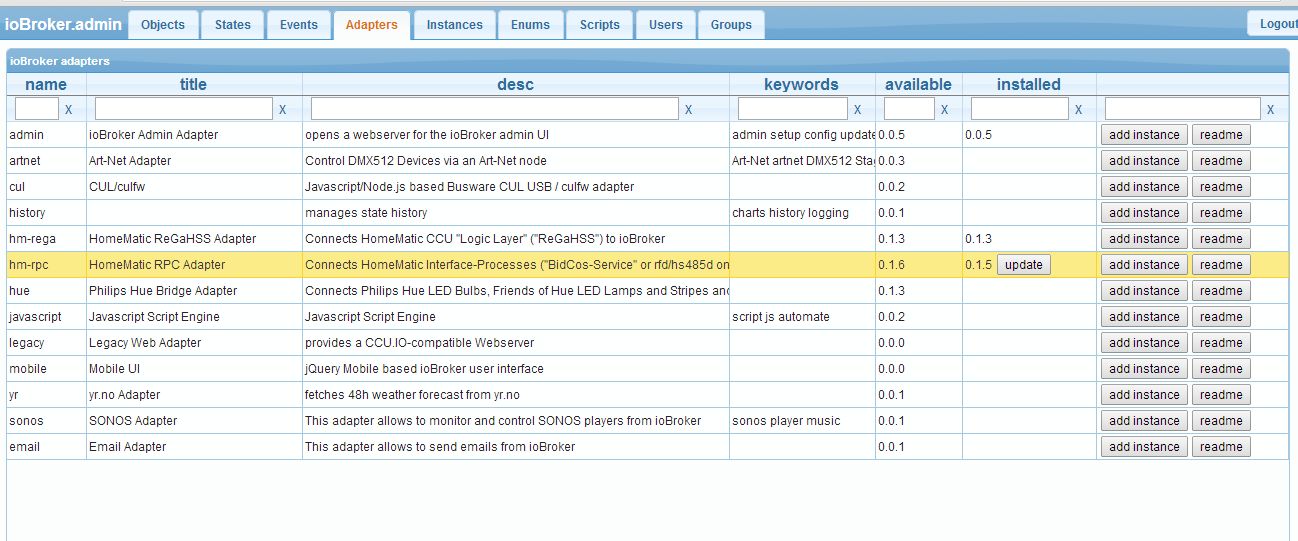
Task: Clear the last column filter X
Action: pos(1270,110)
